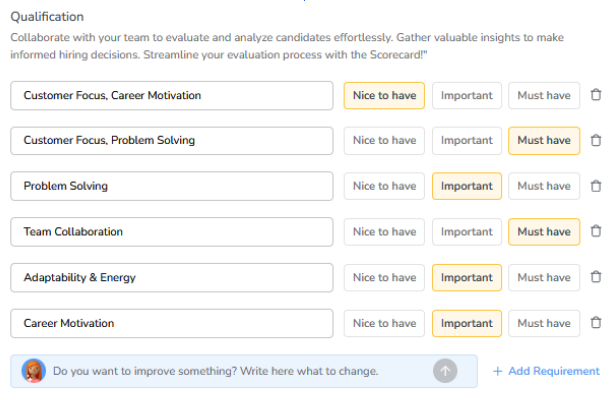Screen dimensions: 609x400
Task: Select Nice to have for Customer Focus, Problem Solving
Action: 384,141
